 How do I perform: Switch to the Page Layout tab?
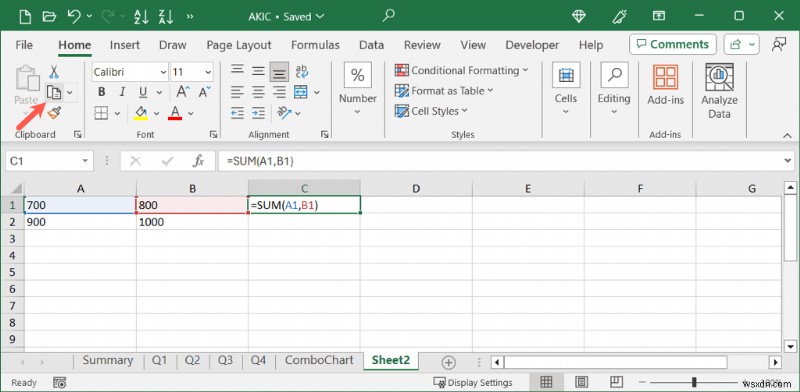[239, 45]
